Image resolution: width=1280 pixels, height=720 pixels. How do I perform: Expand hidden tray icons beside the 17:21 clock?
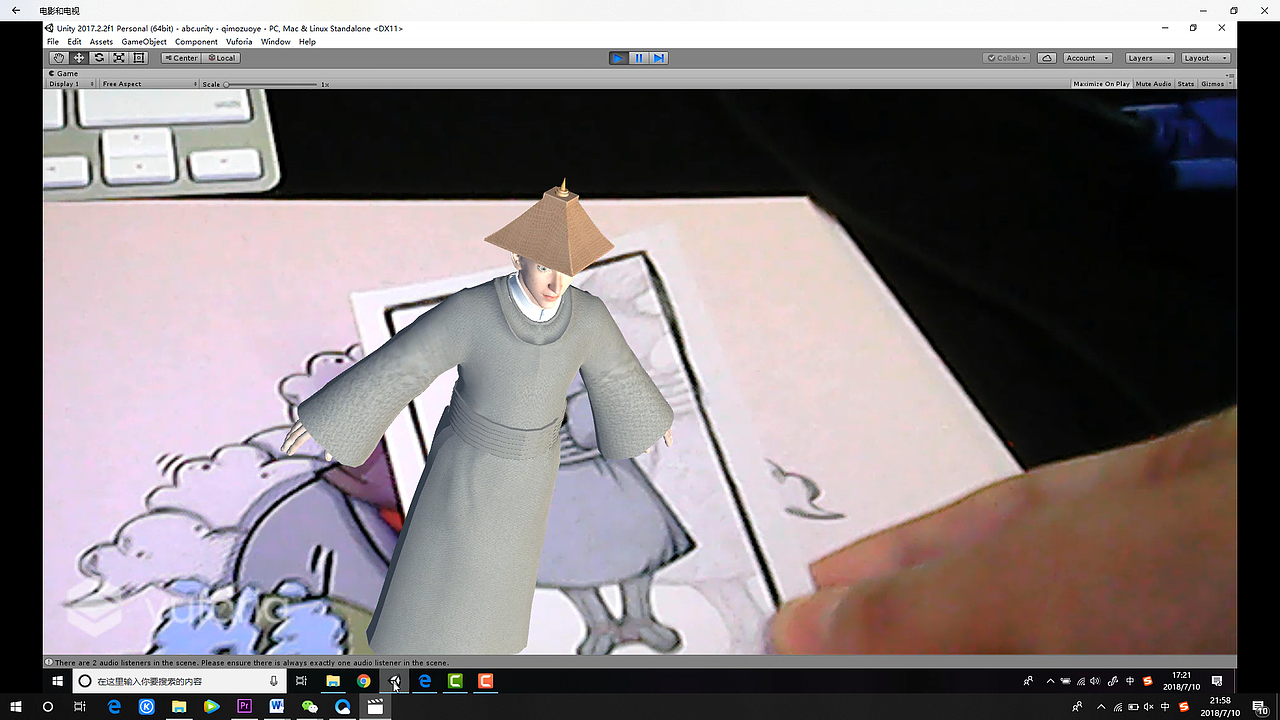pyautogui.click(x=1050, y=681)
